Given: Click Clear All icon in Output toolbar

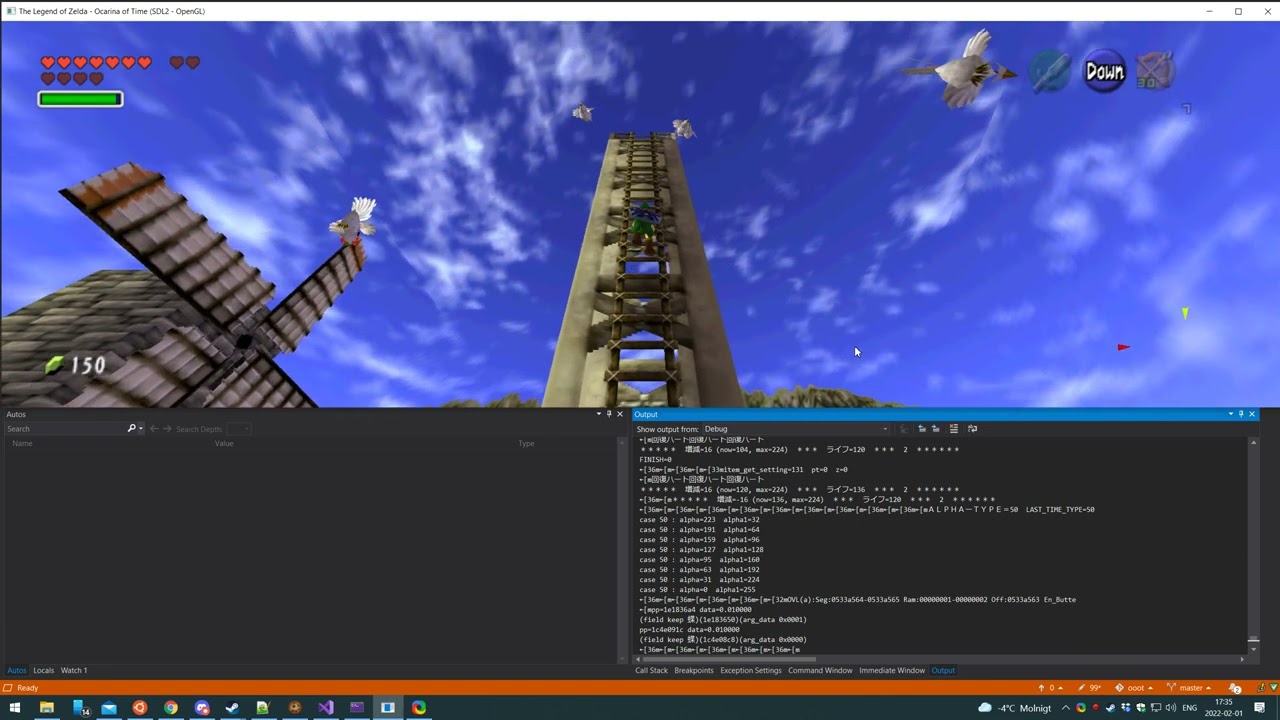Looking at the screenshot, I should [x=954, y=429].
